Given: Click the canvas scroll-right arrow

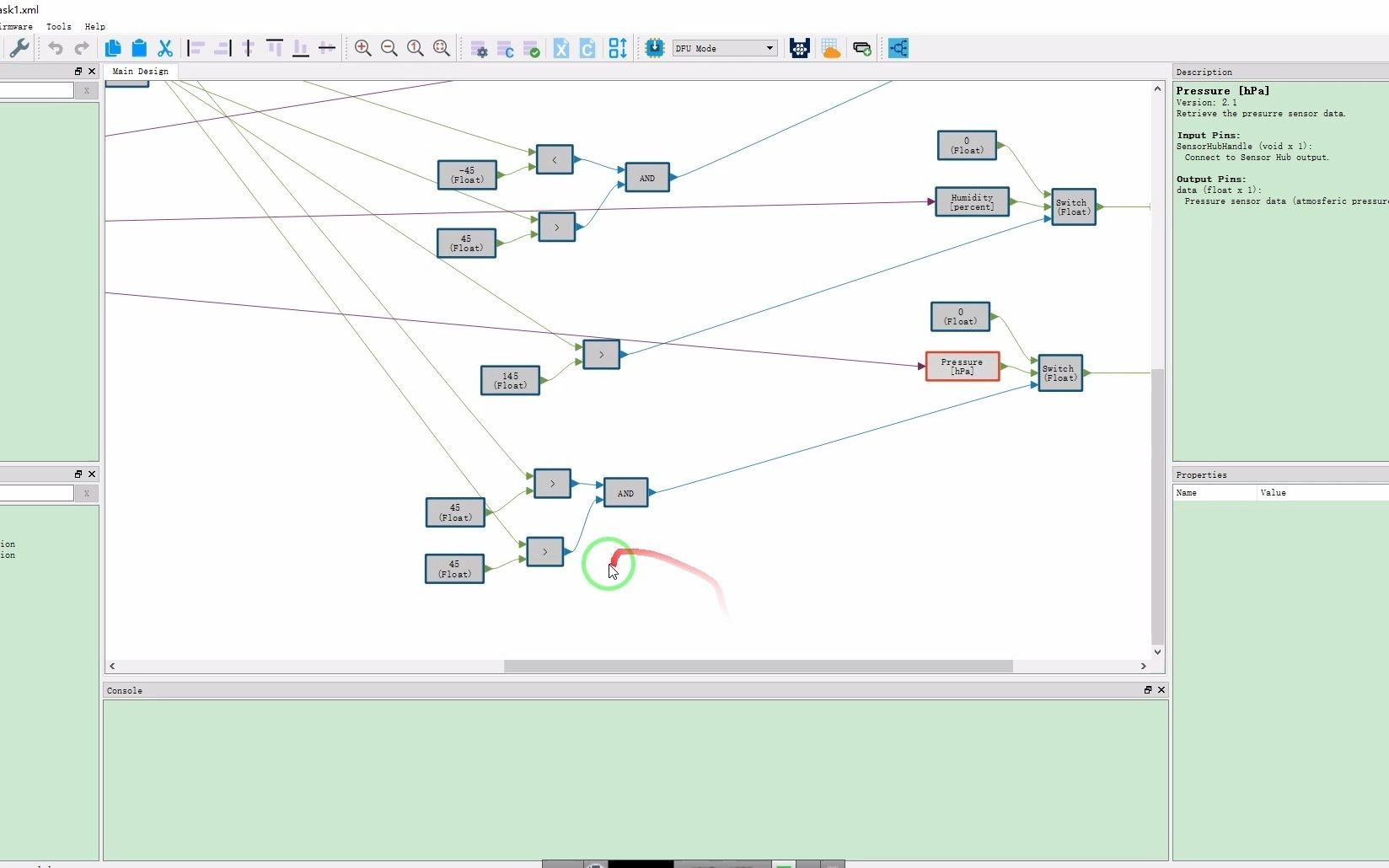Looking at the screenshot, I should tap(1144, 666).
